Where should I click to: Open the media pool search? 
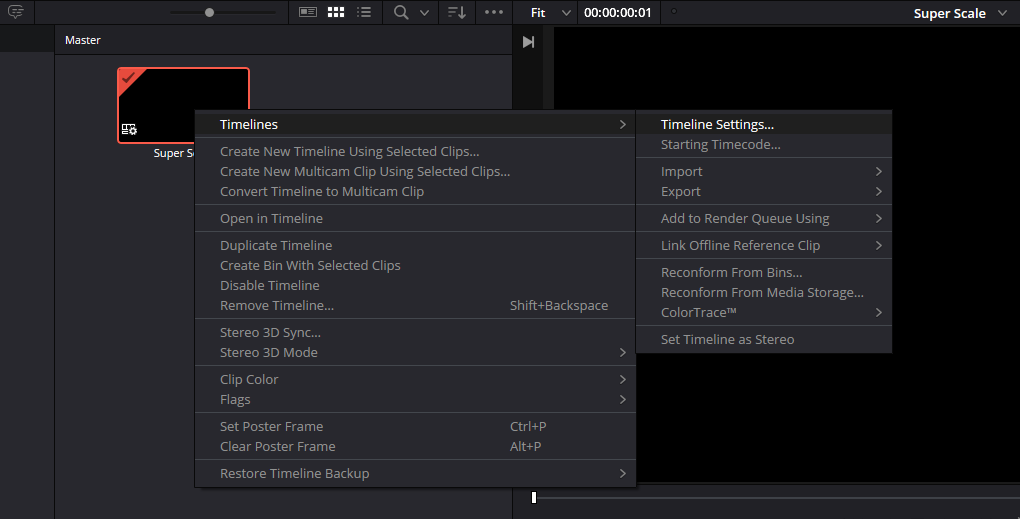pos(401,12)
